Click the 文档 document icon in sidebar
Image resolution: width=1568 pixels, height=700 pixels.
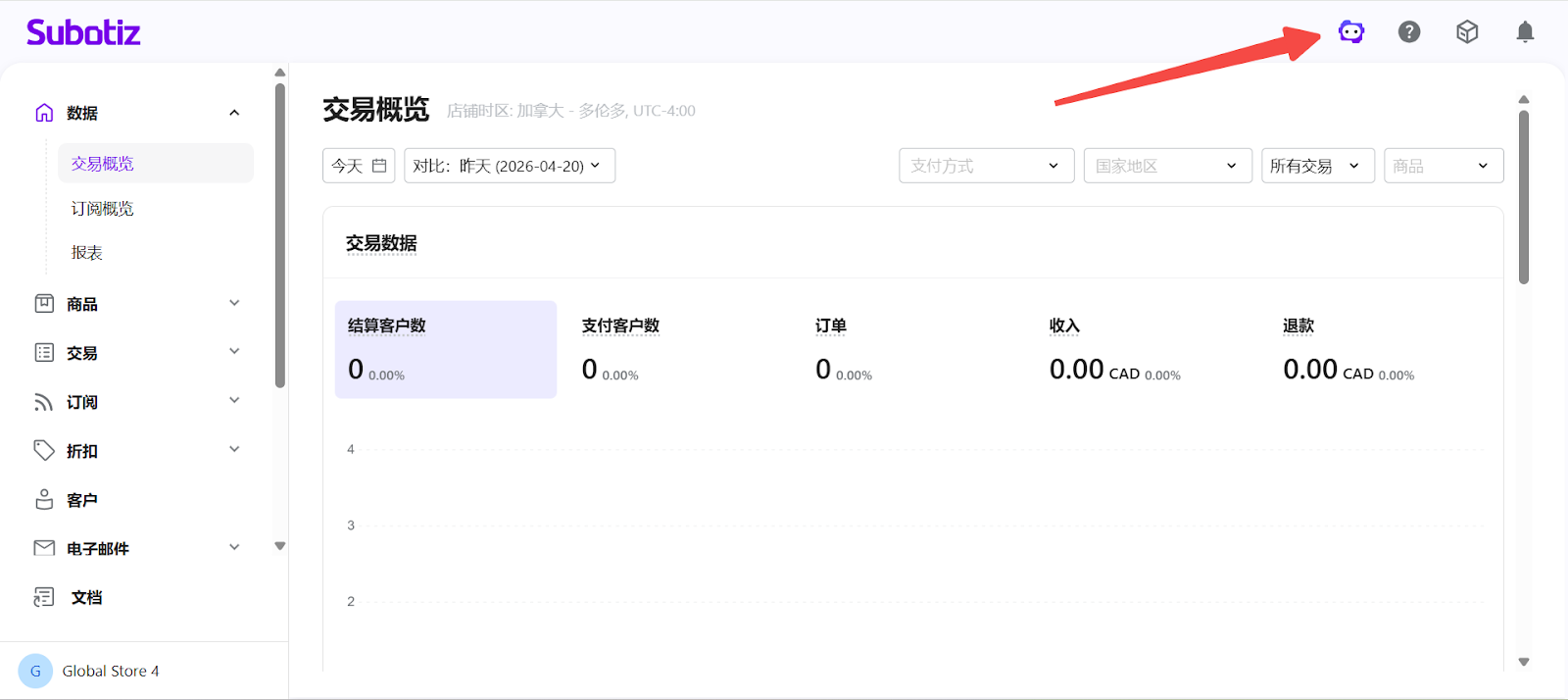pyautogui.click(x=44, y=597)
